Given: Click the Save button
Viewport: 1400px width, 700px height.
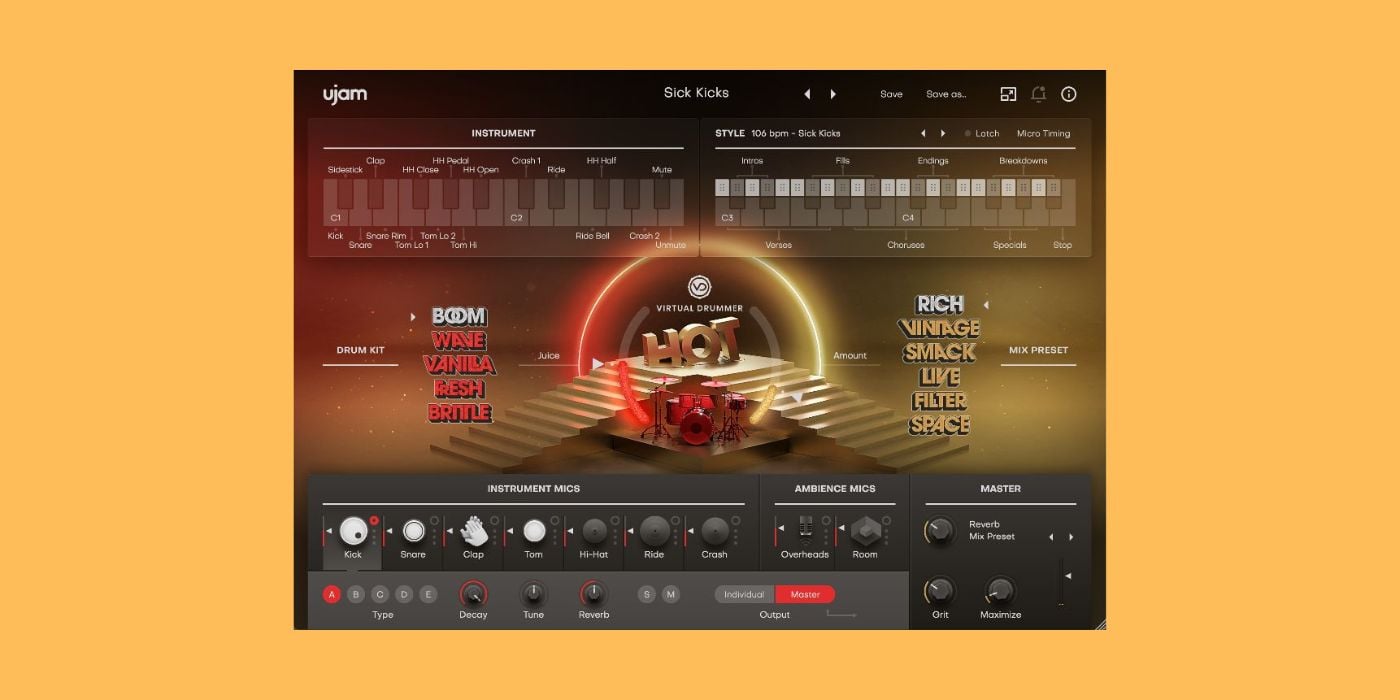Looking at the screenshot, I should [890, 93].
